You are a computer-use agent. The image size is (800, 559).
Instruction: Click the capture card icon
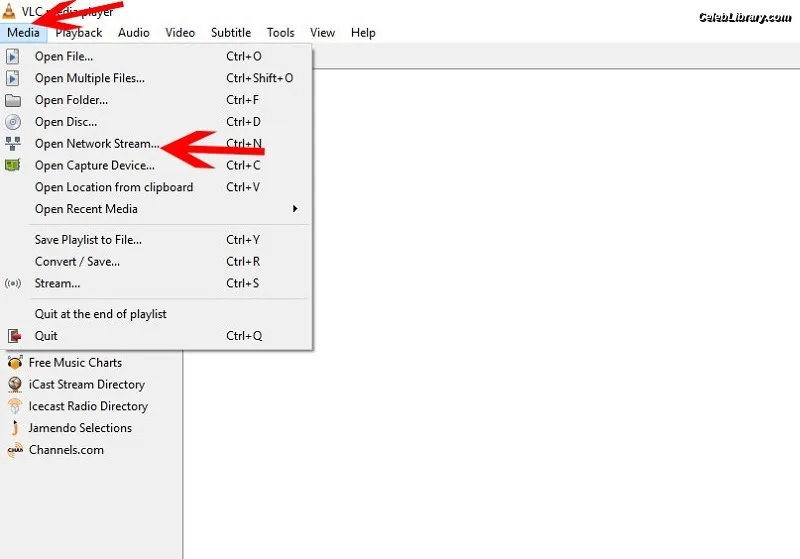point(13,165)
